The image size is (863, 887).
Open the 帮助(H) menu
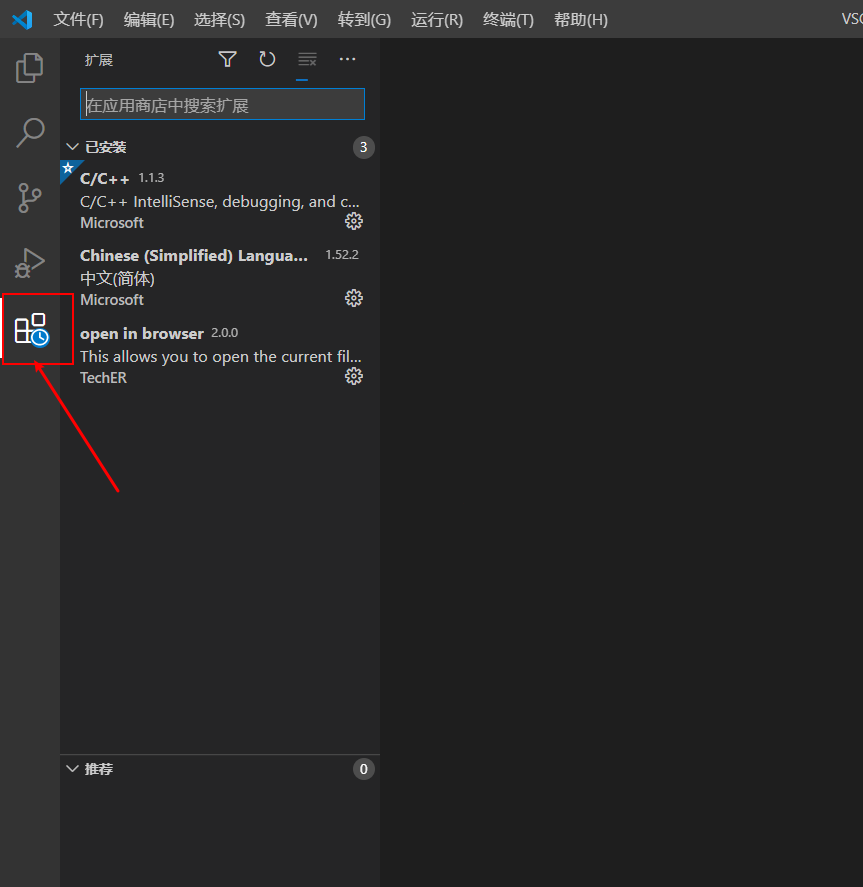coord(581,20)
